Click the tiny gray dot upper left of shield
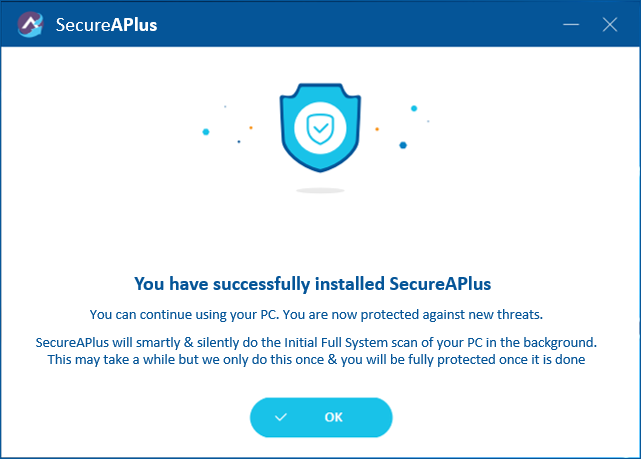641x459 pixels. pos(225,106)
